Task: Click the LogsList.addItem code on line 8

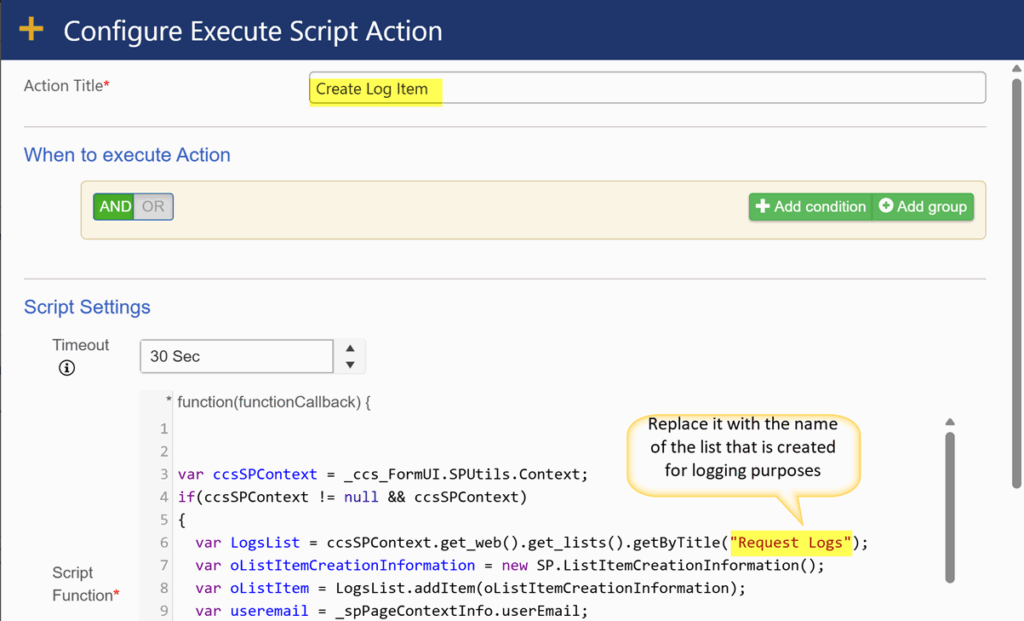Action: coord(470,588)
